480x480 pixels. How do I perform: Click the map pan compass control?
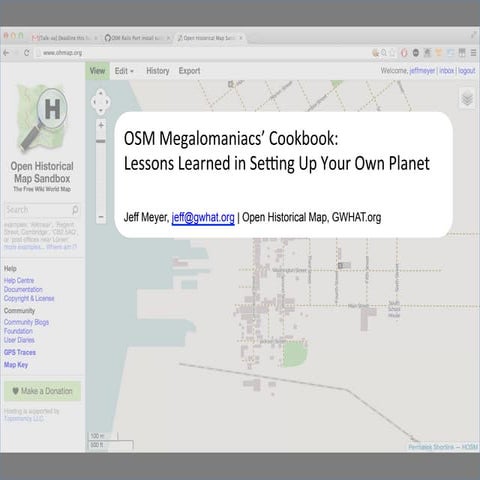point(101,101)
